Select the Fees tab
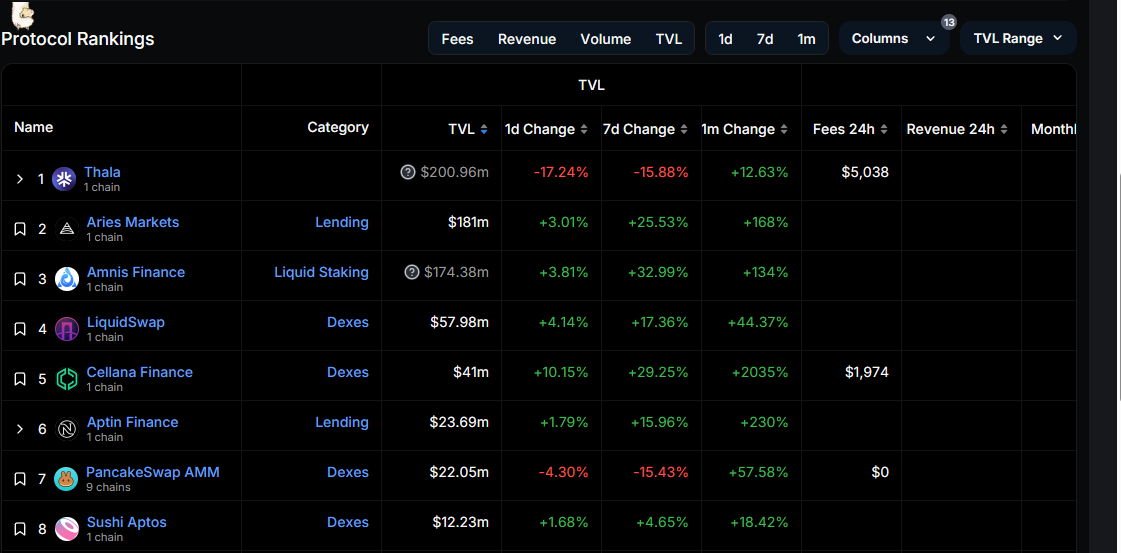This screenshot has width=1121, height=553. click(x=458, y=39)
